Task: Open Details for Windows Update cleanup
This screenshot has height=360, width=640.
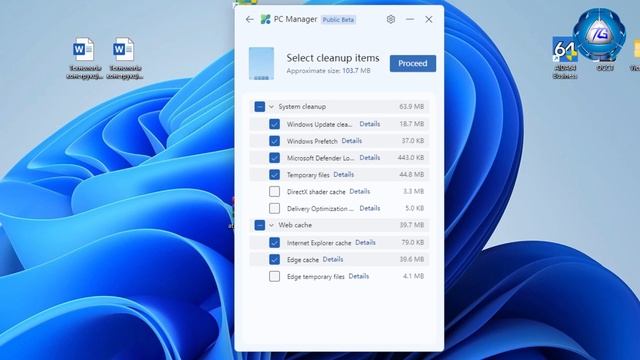Action: (x=370, y=124)
